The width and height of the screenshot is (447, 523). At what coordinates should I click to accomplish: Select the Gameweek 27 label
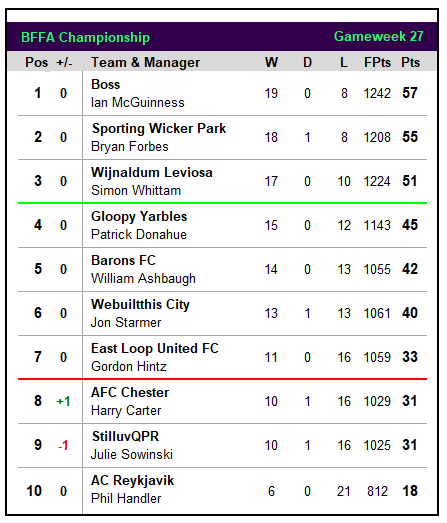pos(379,36)
